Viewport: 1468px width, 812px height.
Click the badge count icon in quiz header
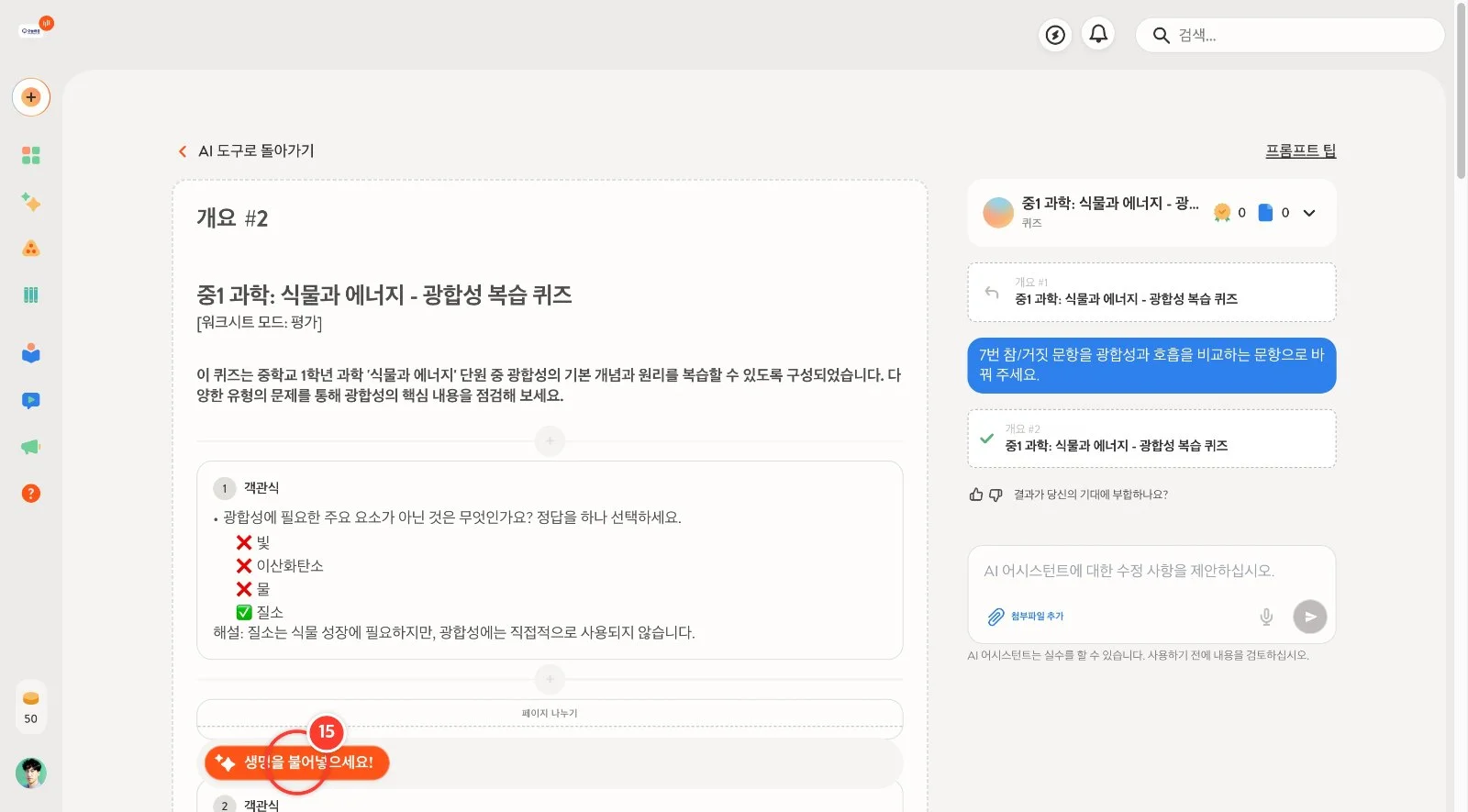coord(1222,213)
